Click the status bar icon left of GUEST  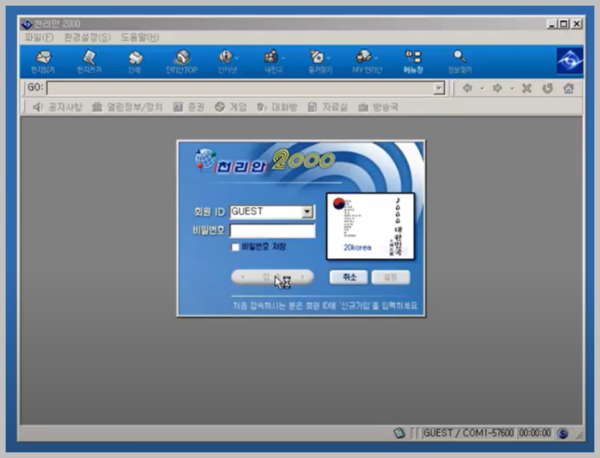pos(399,433)
